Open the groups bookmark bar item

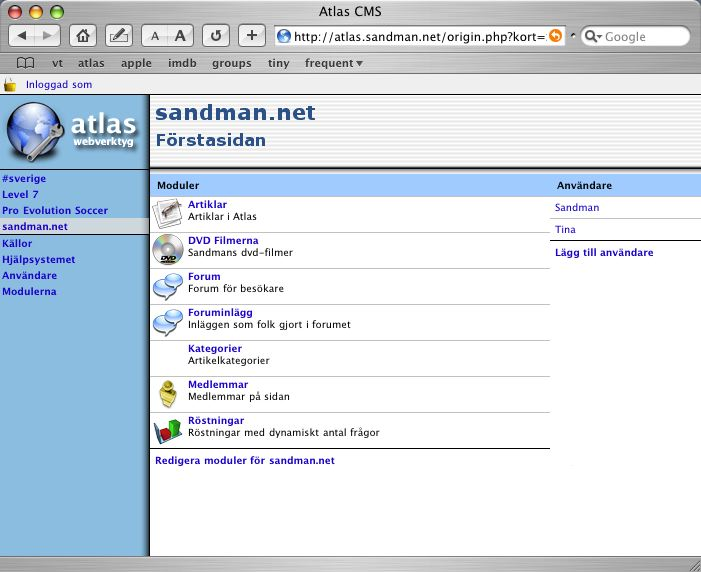231,63
